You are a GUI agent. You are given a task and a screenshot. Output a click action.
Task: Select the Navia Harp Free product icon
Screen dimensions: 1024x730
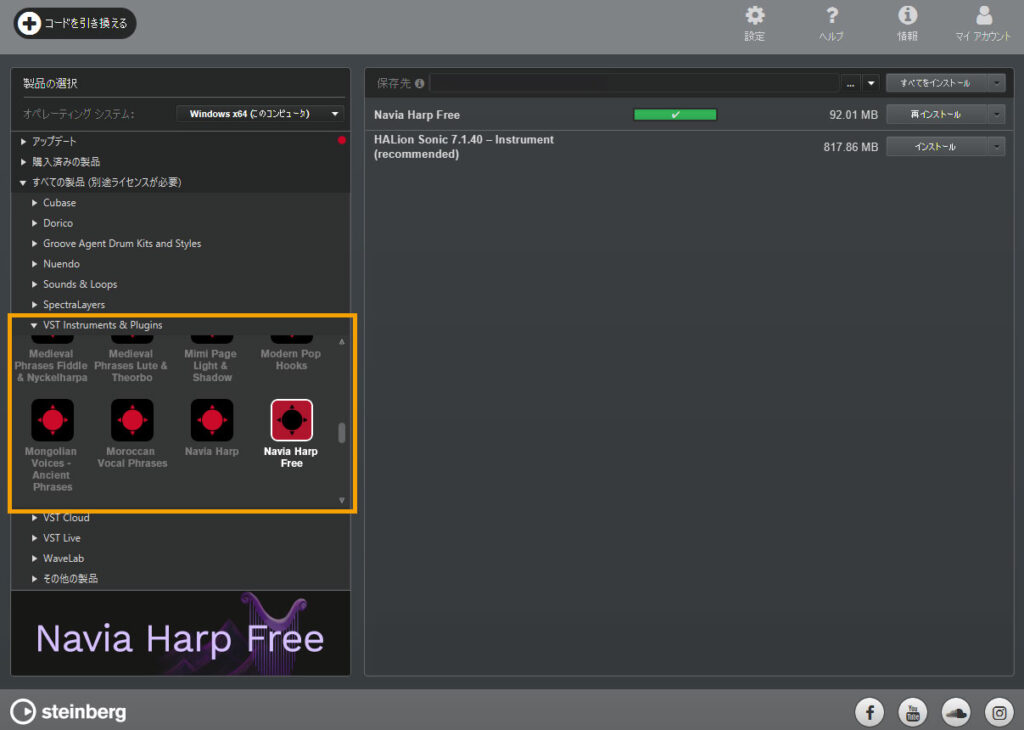[x=291, y=420]
